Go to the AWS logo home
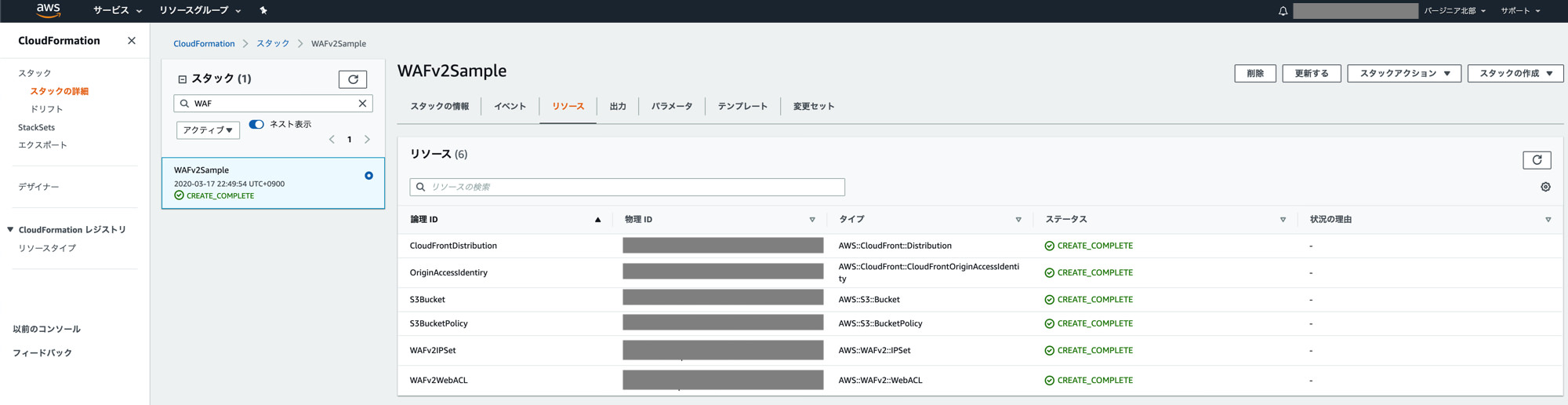 pyautogui.click(x=49, y=10)
